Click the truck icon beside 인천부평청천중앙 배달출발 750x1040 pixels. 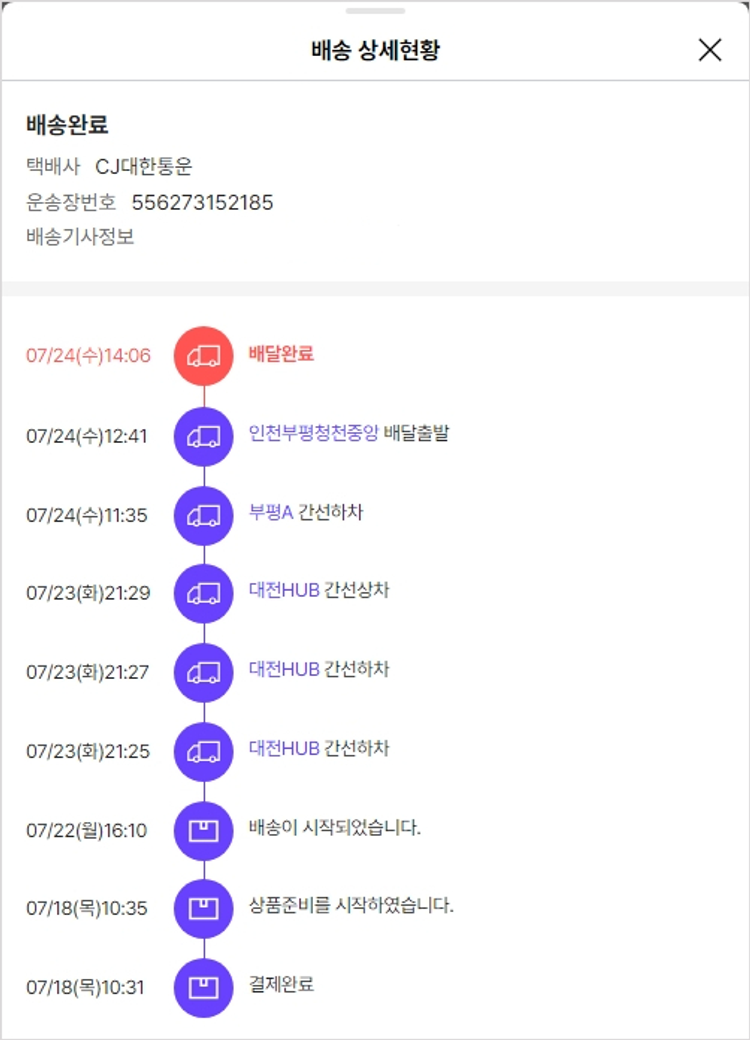[204, 436]
